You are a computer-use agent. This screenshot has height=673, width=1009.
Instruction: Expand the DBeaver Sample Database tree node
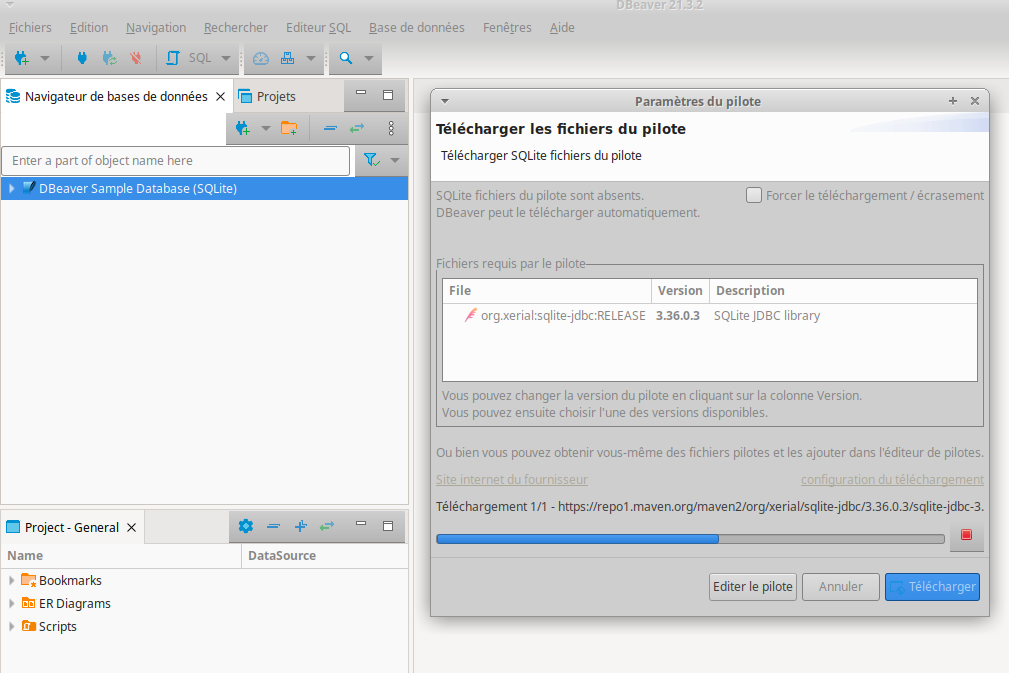(11, 188)
